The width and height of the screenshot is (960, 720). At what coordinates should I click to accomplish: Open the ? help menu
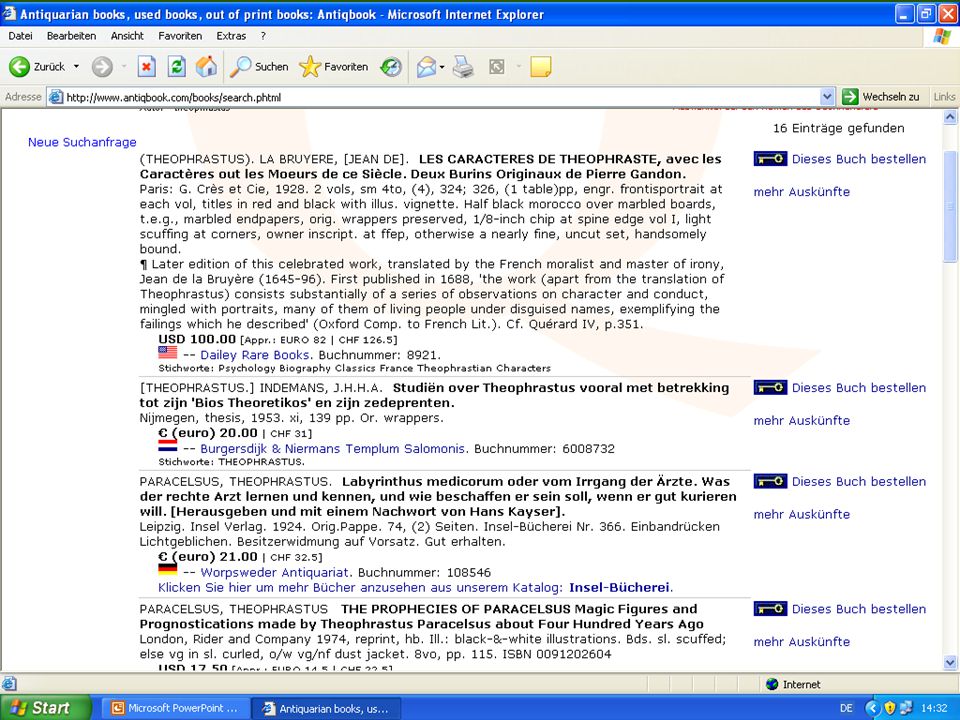(263, 36)
